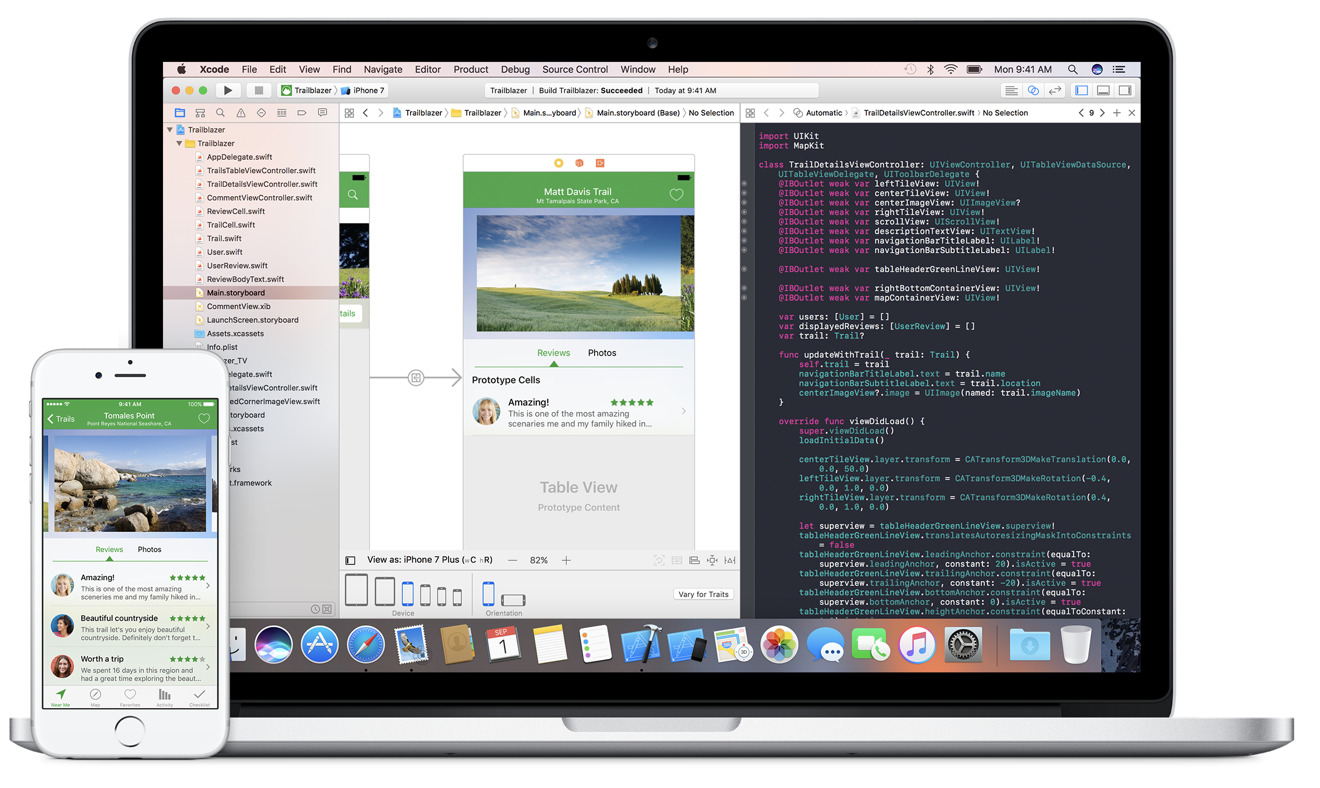Open the Navigate menu

click(x=383, y=69)
